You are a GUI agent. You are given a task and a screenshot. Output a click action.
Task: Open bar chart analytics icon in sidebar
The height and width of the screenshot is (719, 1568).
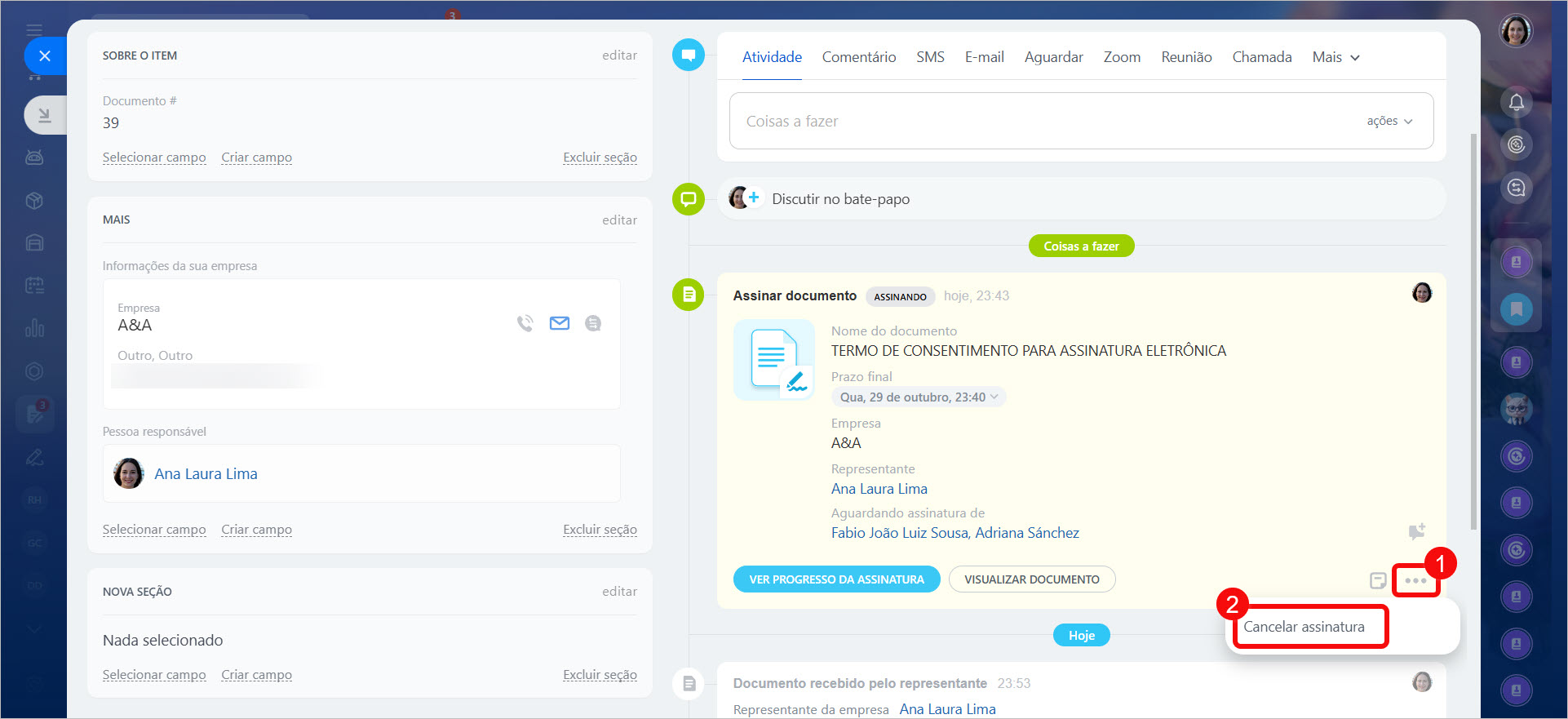pos(34,328)
